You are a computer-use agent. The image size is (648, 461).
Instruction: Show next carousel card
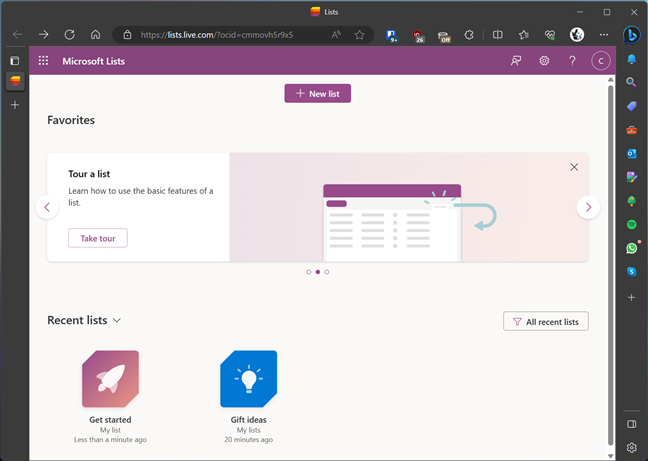(x=588, y=207)
